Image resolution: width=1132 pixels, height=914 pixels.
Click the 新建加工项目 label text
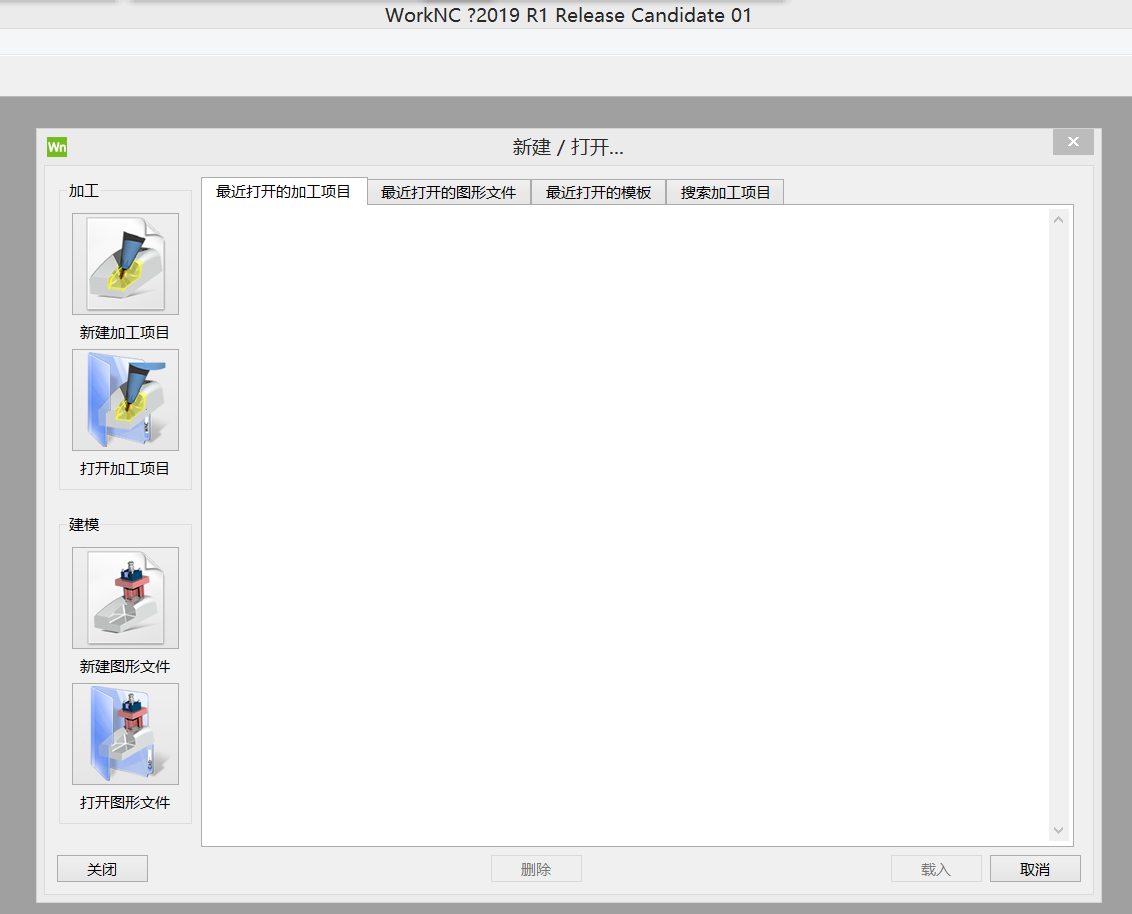click(x=125, y=332)
